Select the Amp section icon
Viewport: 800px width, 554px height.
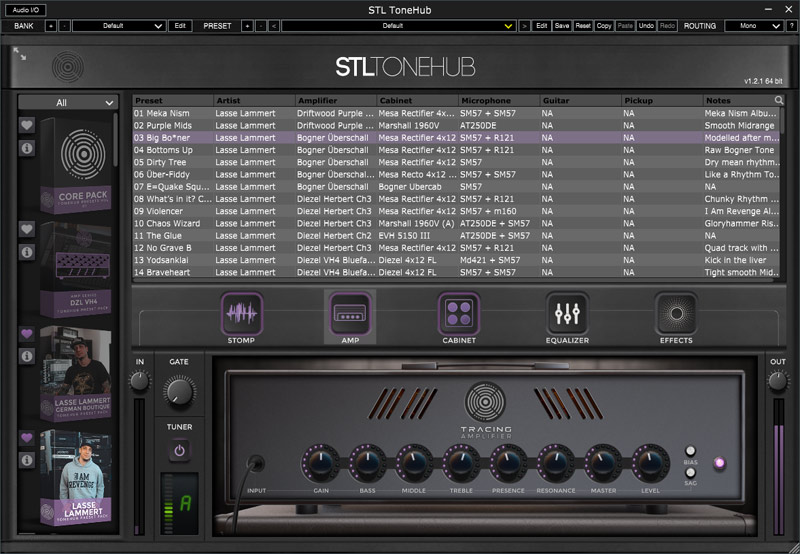(350, 314)
